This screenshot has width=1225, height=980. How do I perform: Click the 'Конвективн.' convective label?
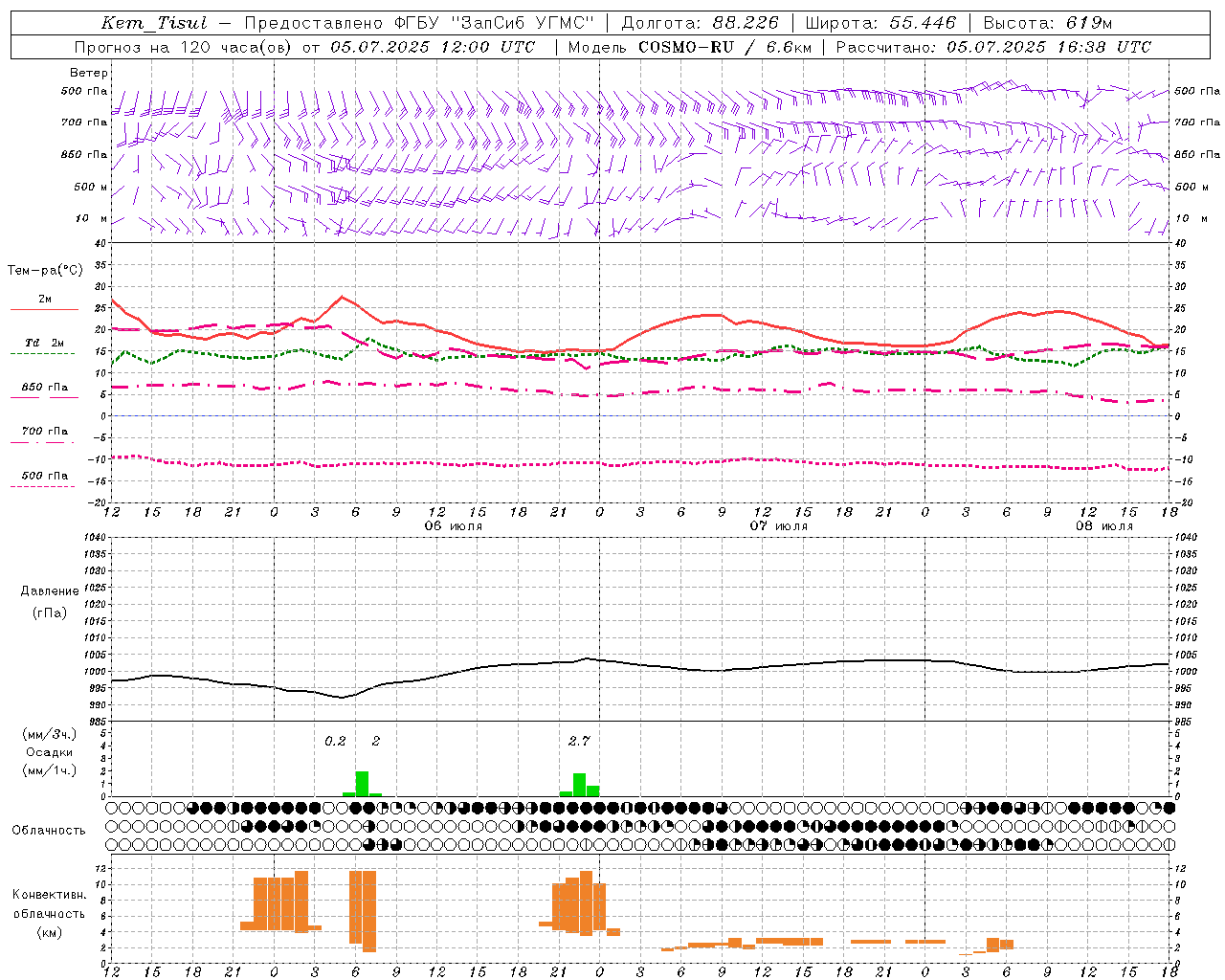point(50,895)
